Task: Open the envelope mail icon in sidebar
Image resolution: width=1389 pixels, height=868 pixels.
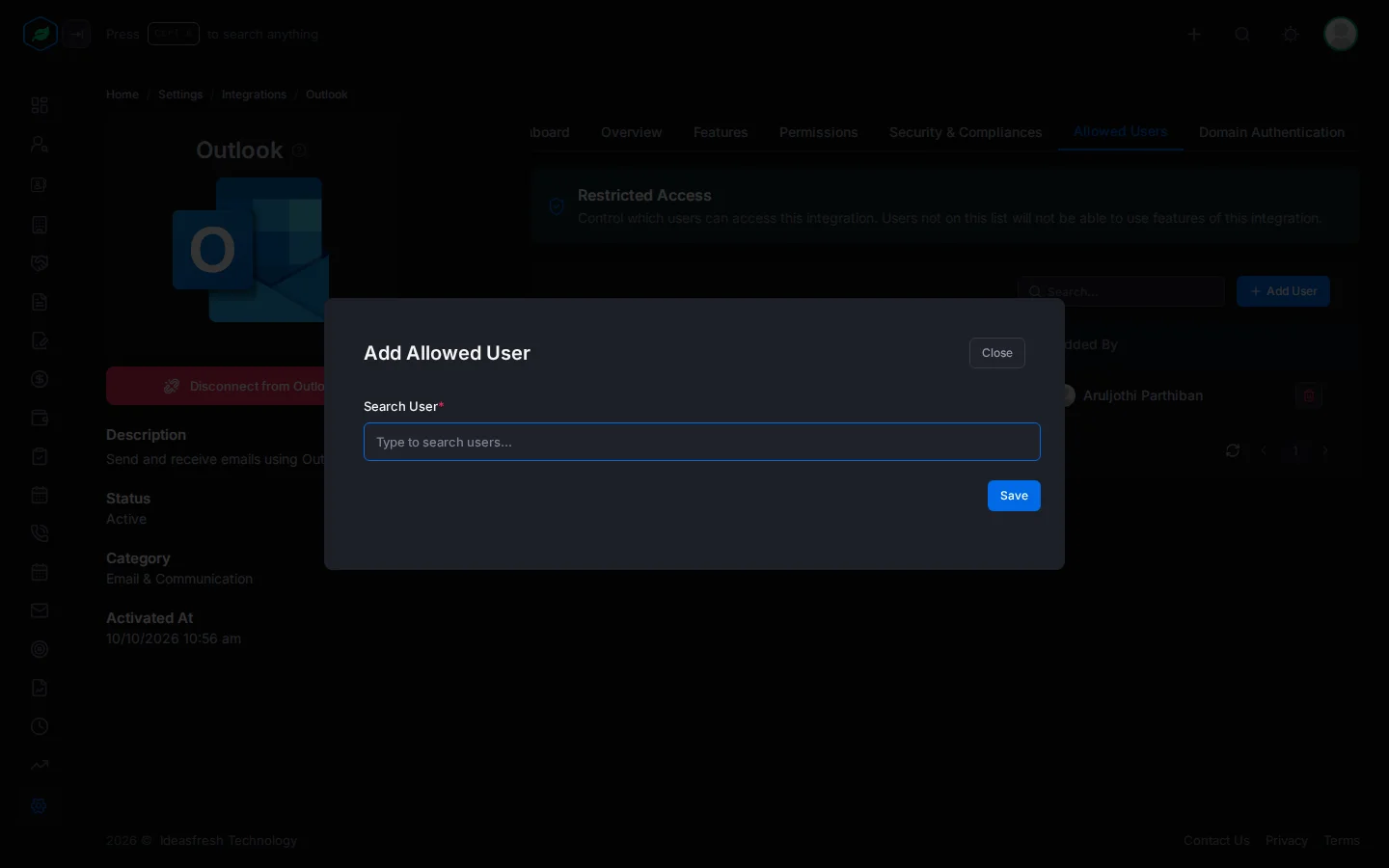Action: [x=40, y=610]
